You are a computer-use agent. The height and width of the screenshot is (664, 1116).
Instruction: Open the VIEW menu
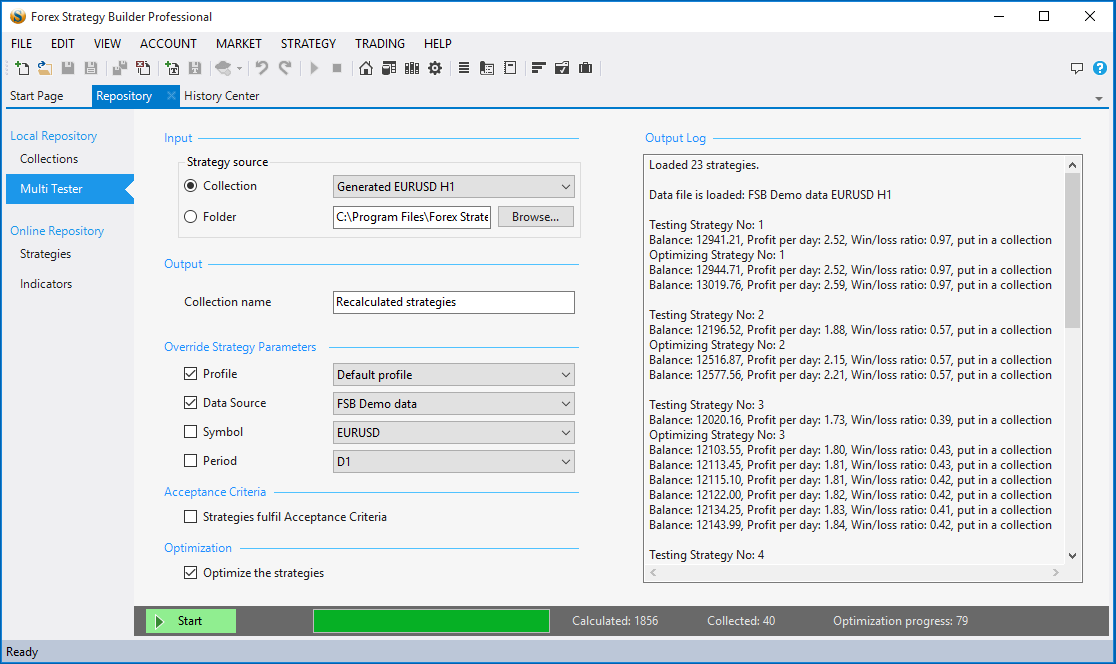[x=107, y=43]
